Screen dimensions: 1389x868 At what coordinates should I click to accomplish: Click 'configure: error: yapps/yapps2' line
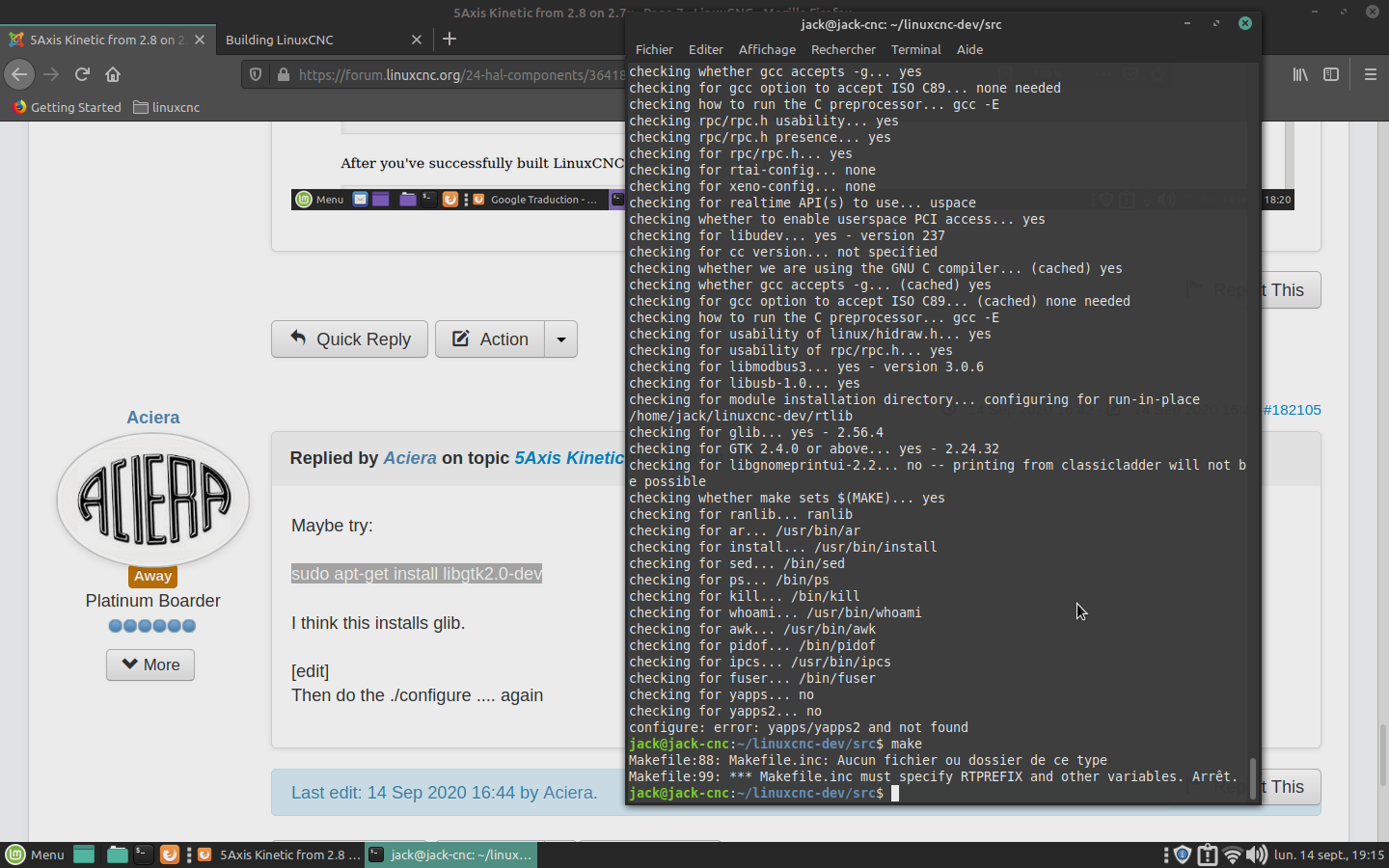coord(799,728)
